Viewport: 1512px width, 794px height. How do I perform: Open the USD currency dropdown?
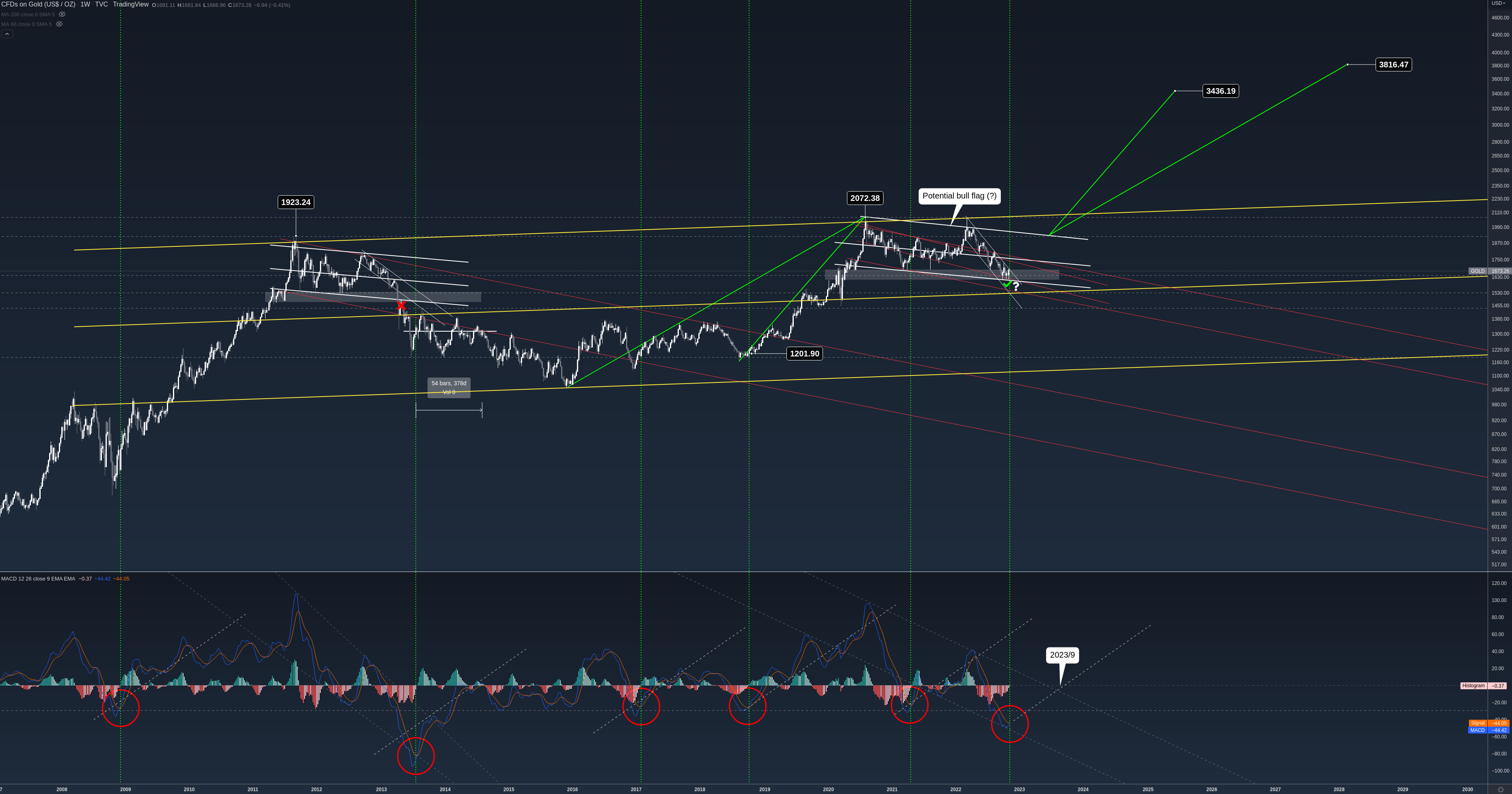click(x=1499, y=4)
